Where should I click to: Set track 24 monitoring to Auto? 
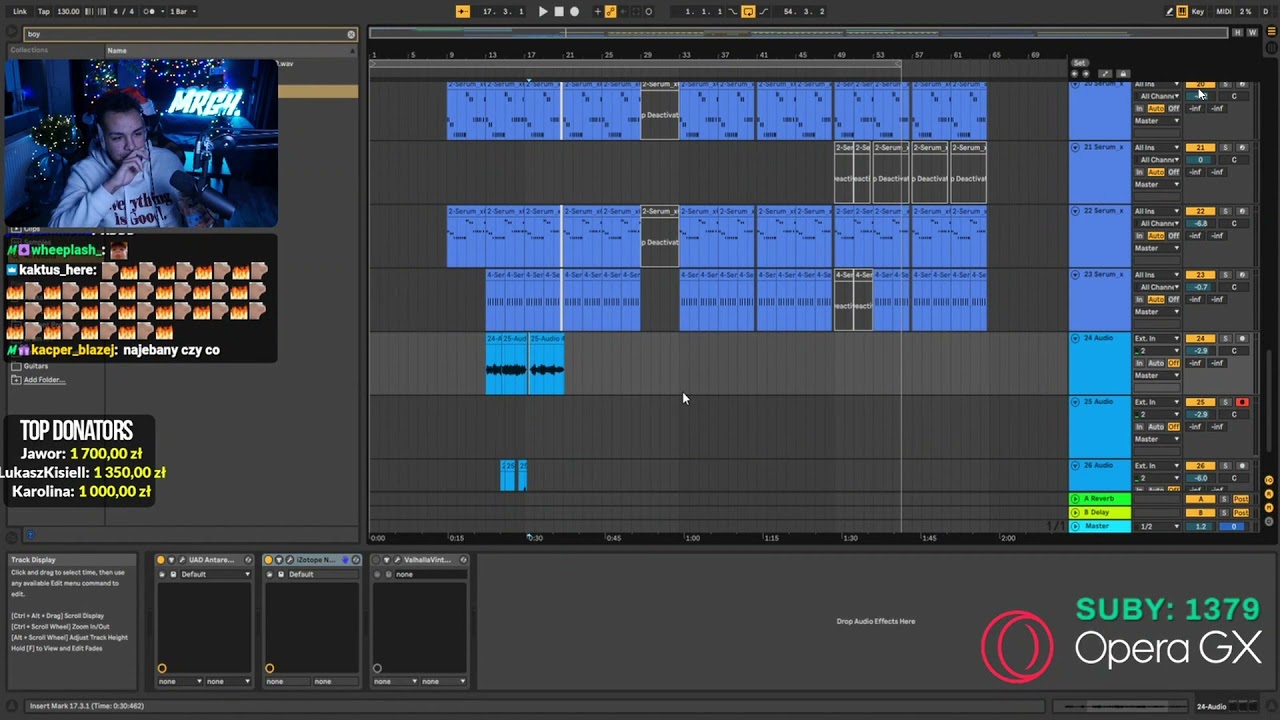[1156, 363]
